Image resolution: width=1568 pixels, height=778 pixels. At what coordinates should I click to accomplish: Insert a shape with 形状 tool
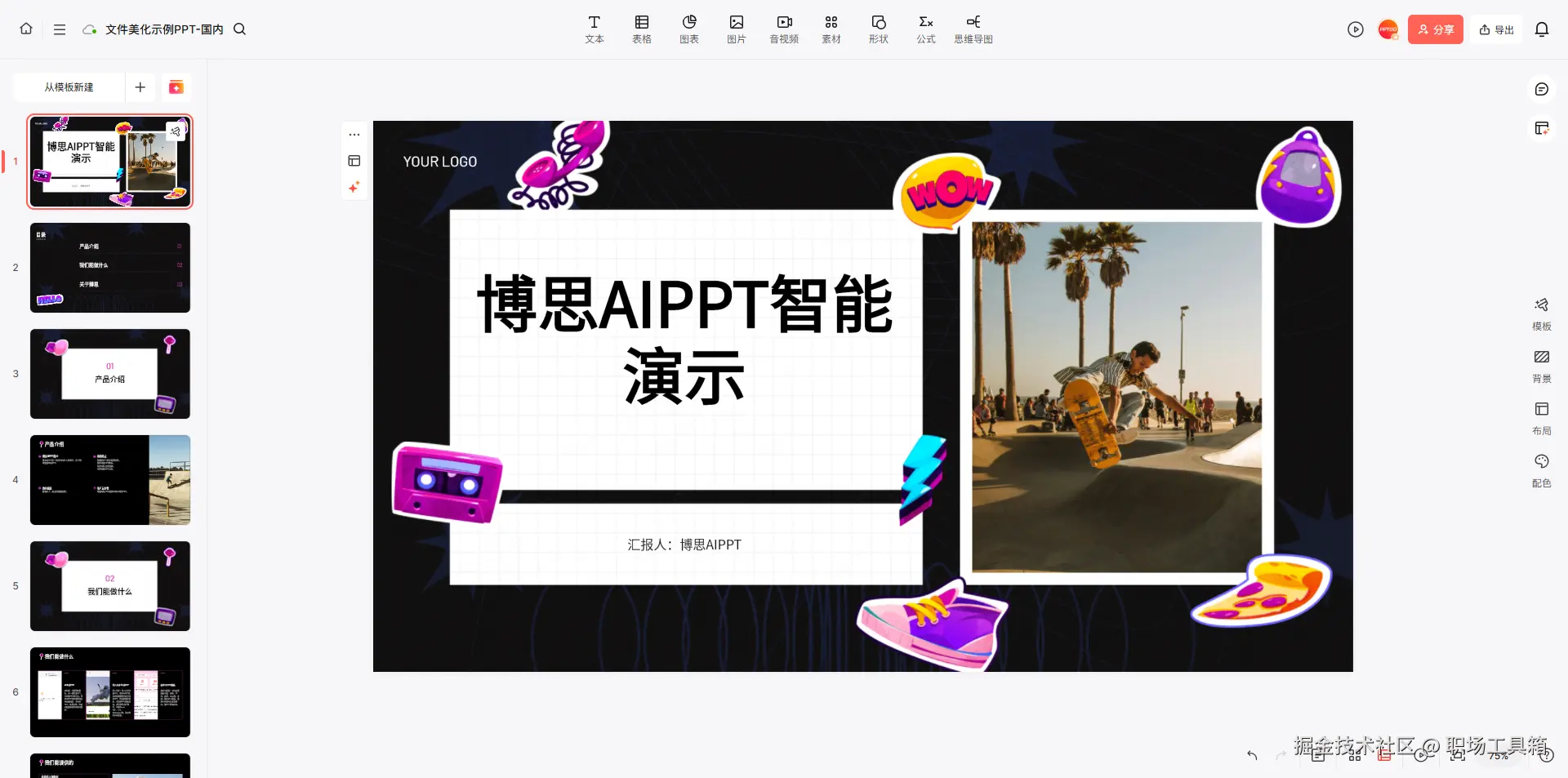[879, 29]
